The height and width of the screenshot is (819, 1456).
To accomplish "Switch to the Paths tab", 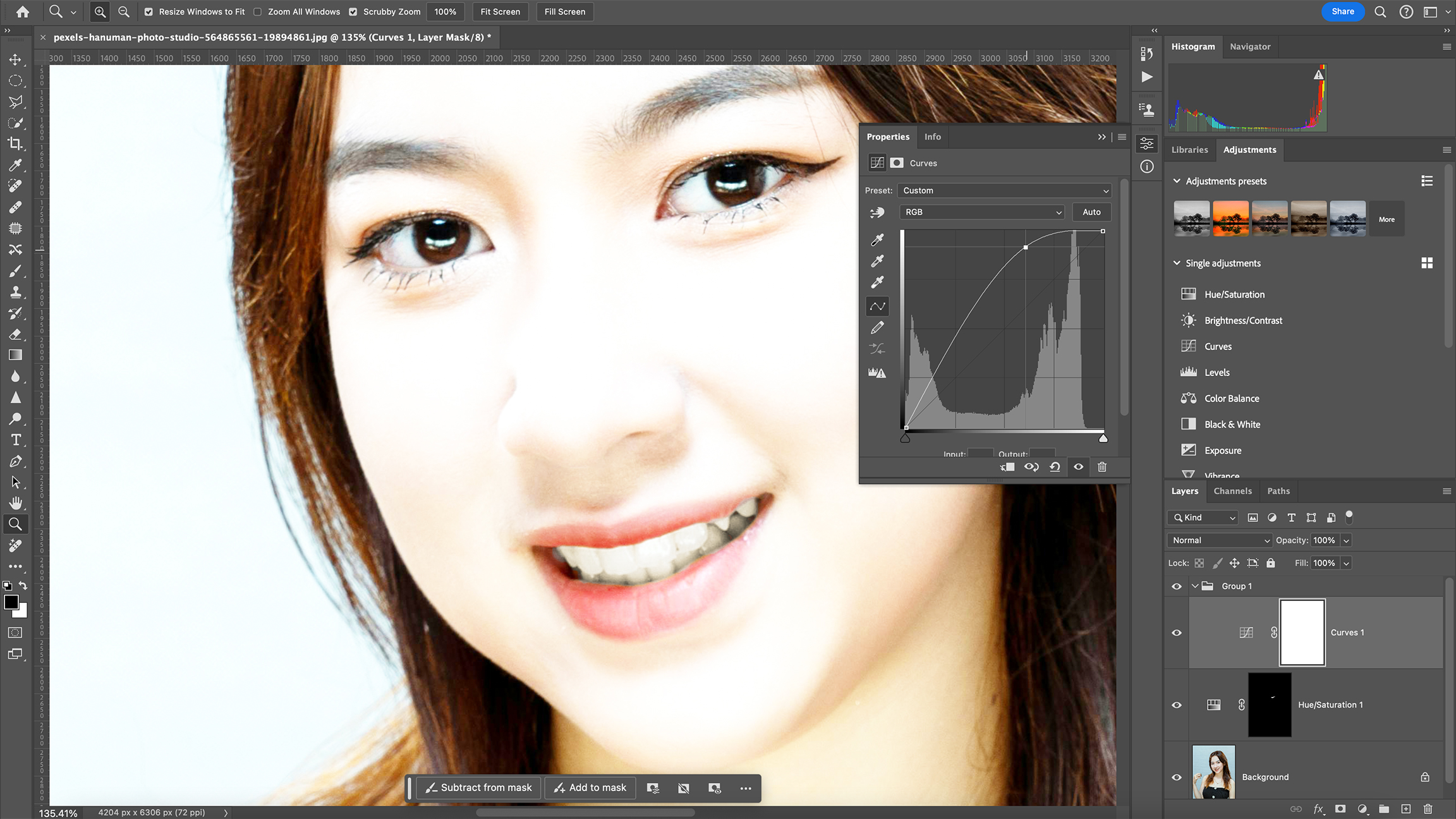I will 1278,491.
